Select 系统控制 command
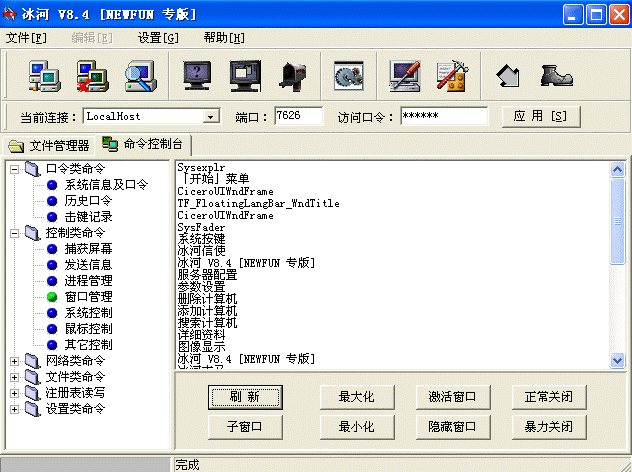Image resolution: width=632 pixels, height=472 pixels. [x=88, y=313]
